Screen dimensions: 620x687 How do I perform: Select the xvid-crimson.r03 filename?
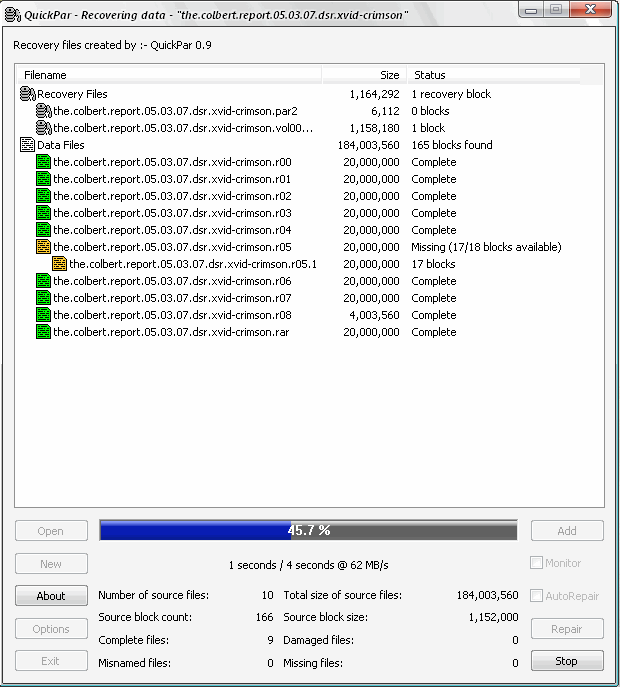click(172, 213)
